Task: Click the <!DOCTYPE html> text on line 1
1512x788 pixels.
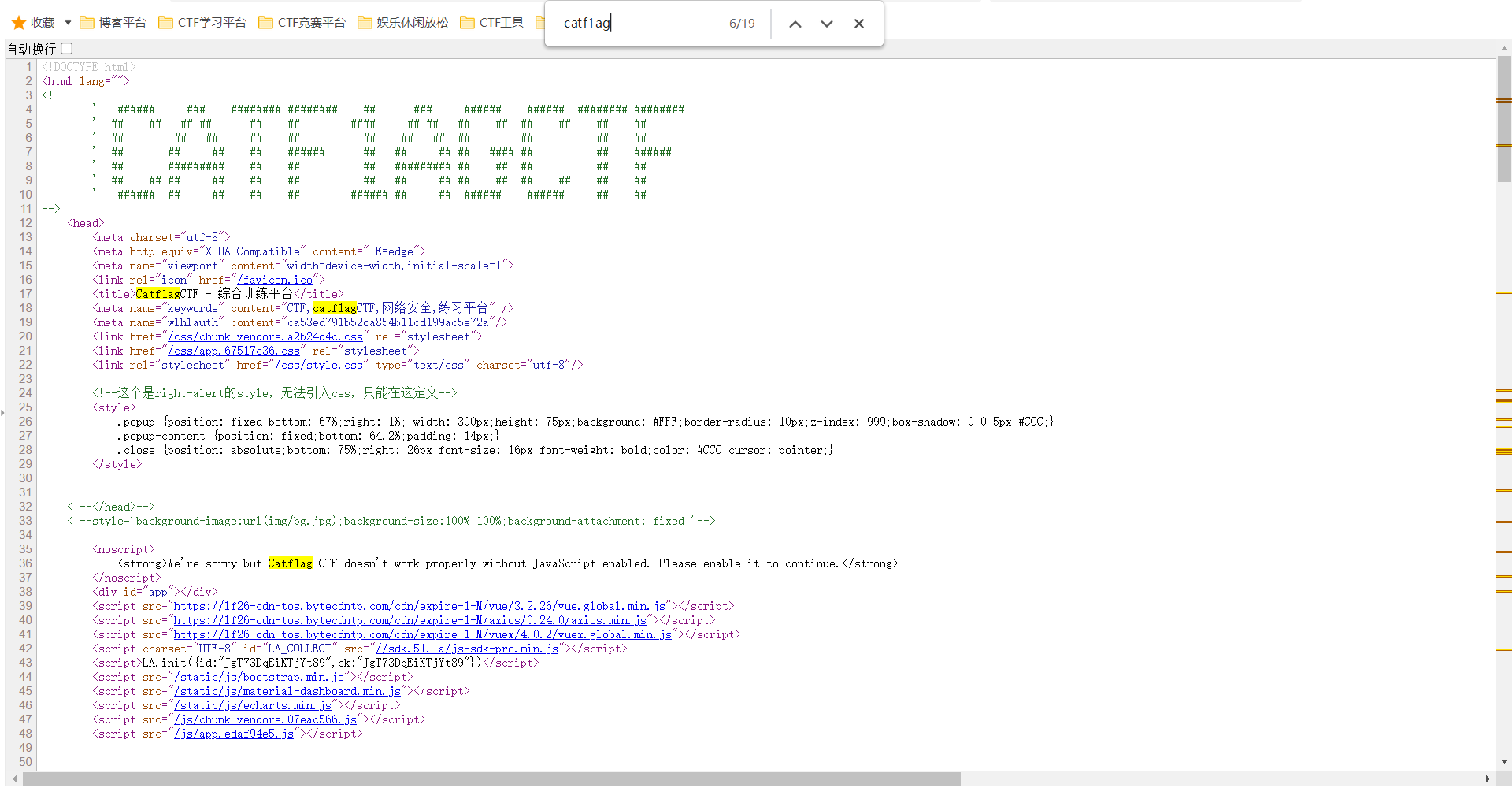Action: pos(89,67)
